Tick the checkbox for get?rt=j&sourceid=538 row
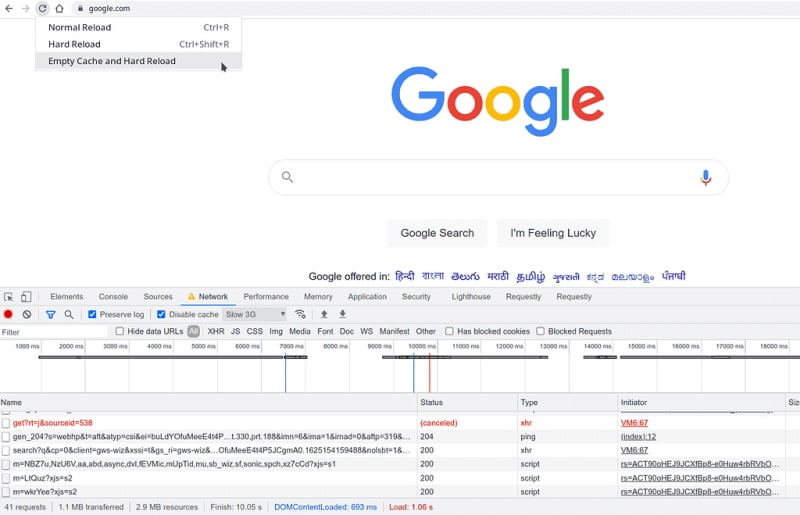Viewport: 800px width, 515px height. (x=6, y=423)
